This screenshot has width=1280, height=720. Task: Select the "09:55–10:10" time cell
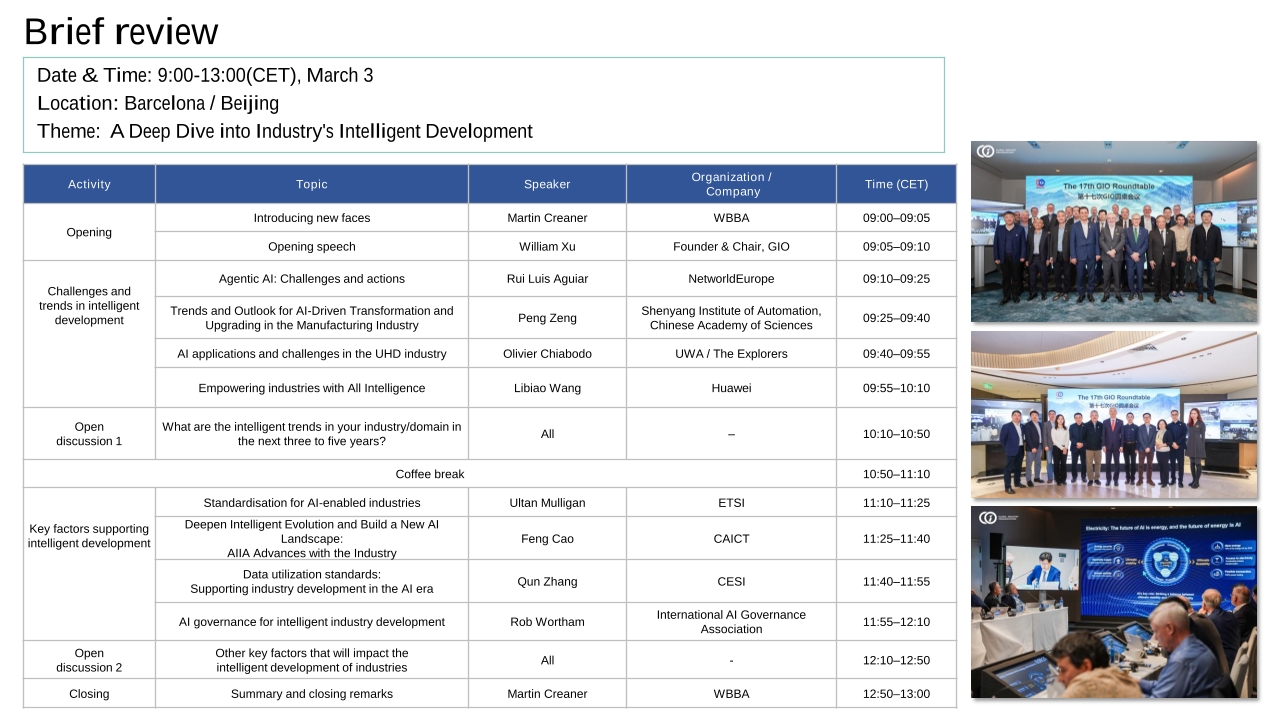[896, 388]
